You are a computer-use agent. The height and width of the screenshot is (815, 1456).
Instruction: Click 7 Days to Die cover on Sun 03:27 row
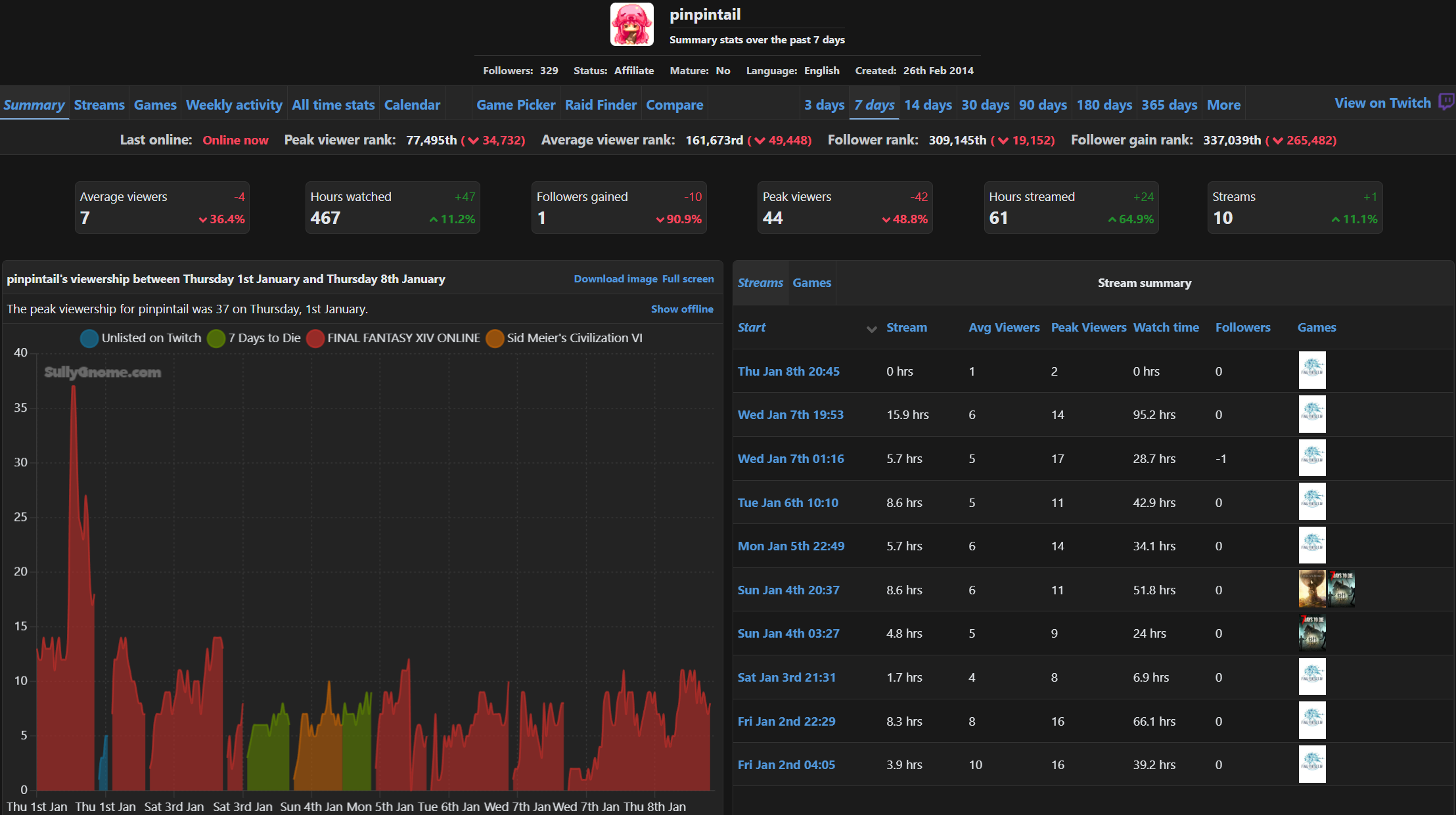click(1312, 633)
